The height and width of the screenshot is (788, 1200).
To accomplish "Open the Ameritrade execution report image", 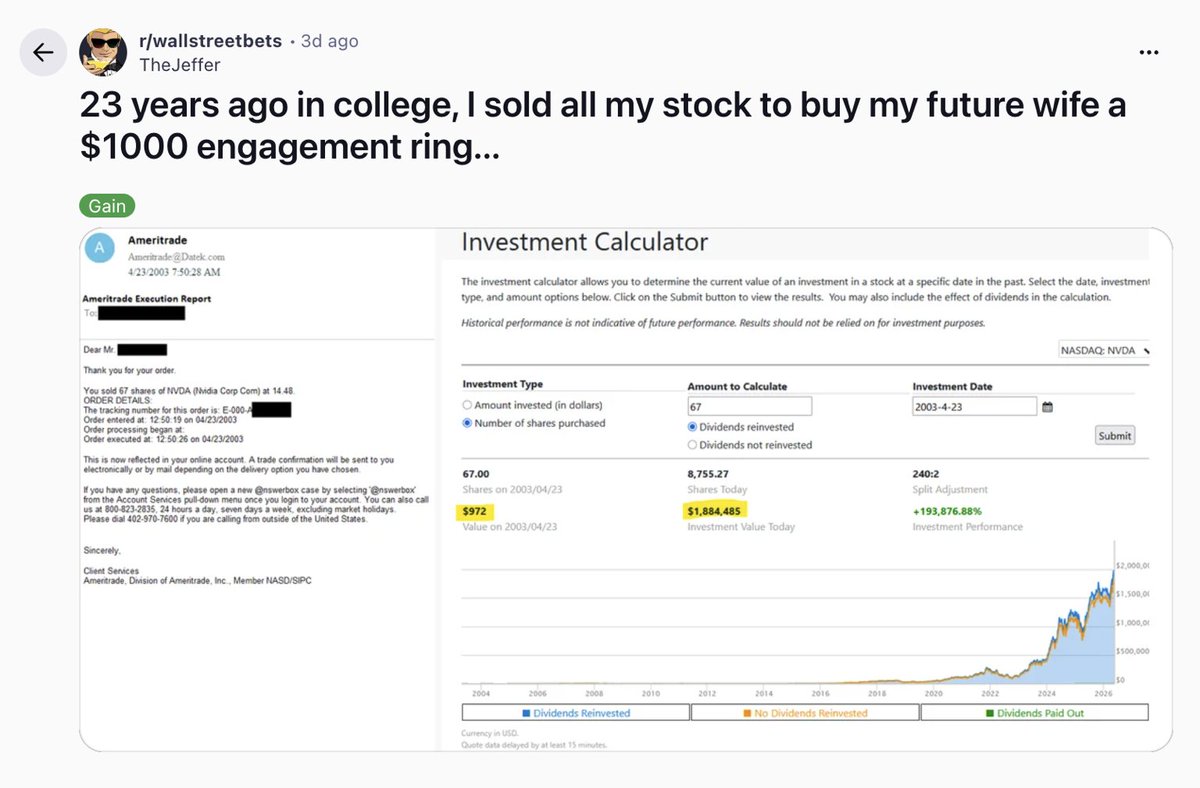I will coord(259,489).
